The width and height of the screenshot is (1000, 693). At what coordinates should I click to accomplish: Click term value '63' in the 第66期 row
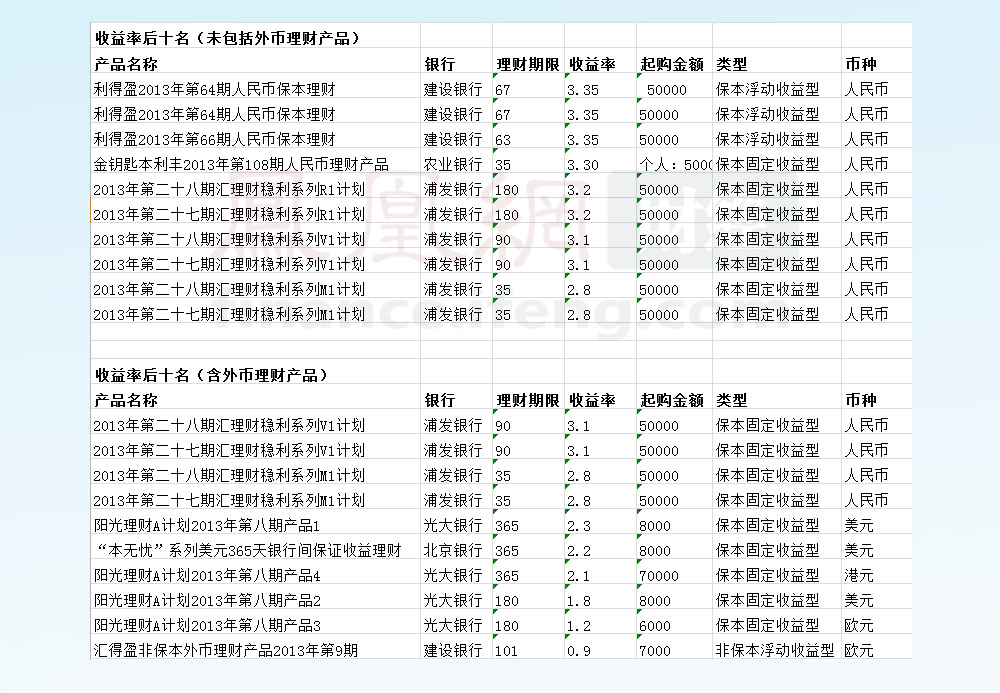[x=503, y=140]
